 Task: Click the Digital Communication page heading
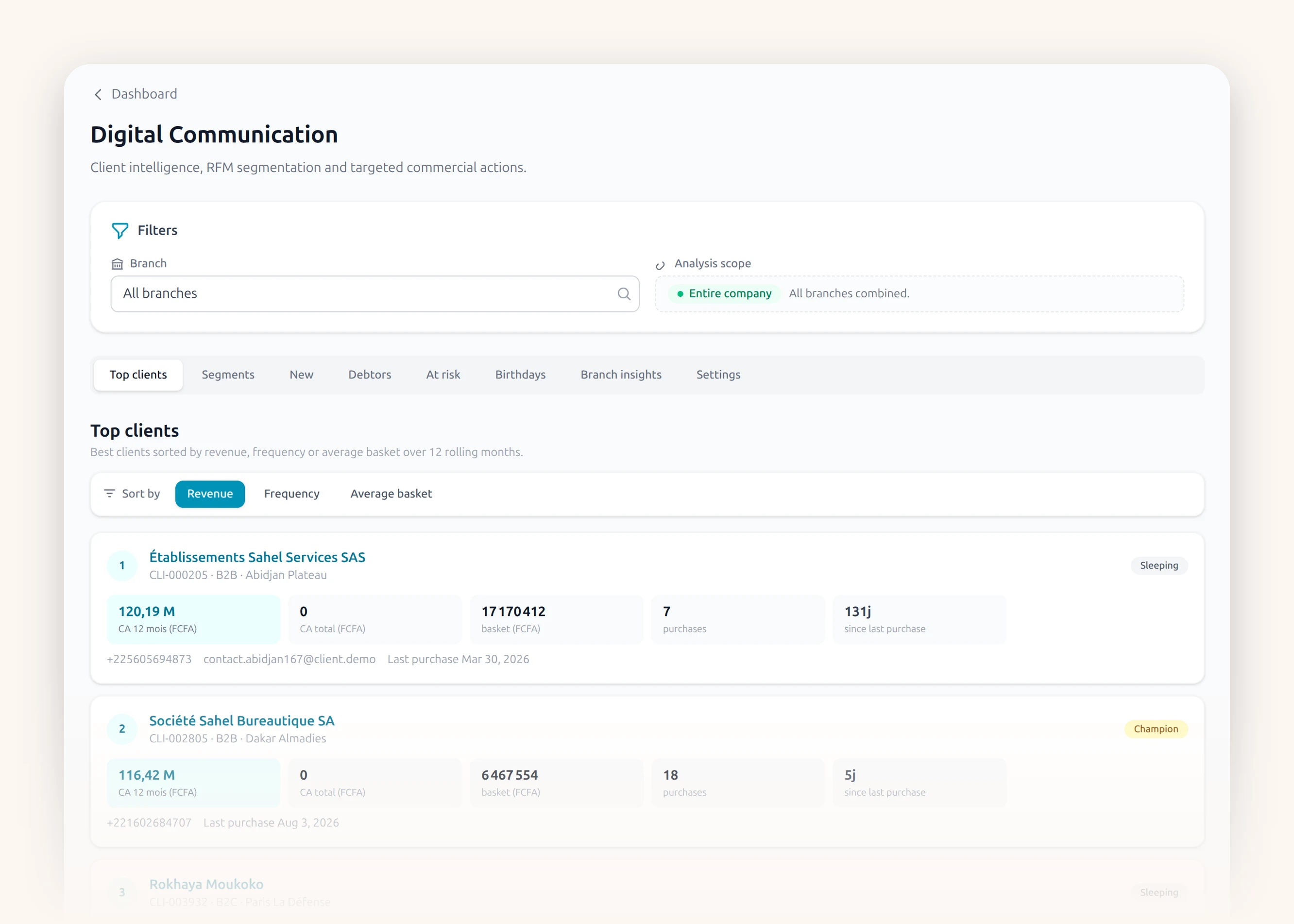click(214, 135)
